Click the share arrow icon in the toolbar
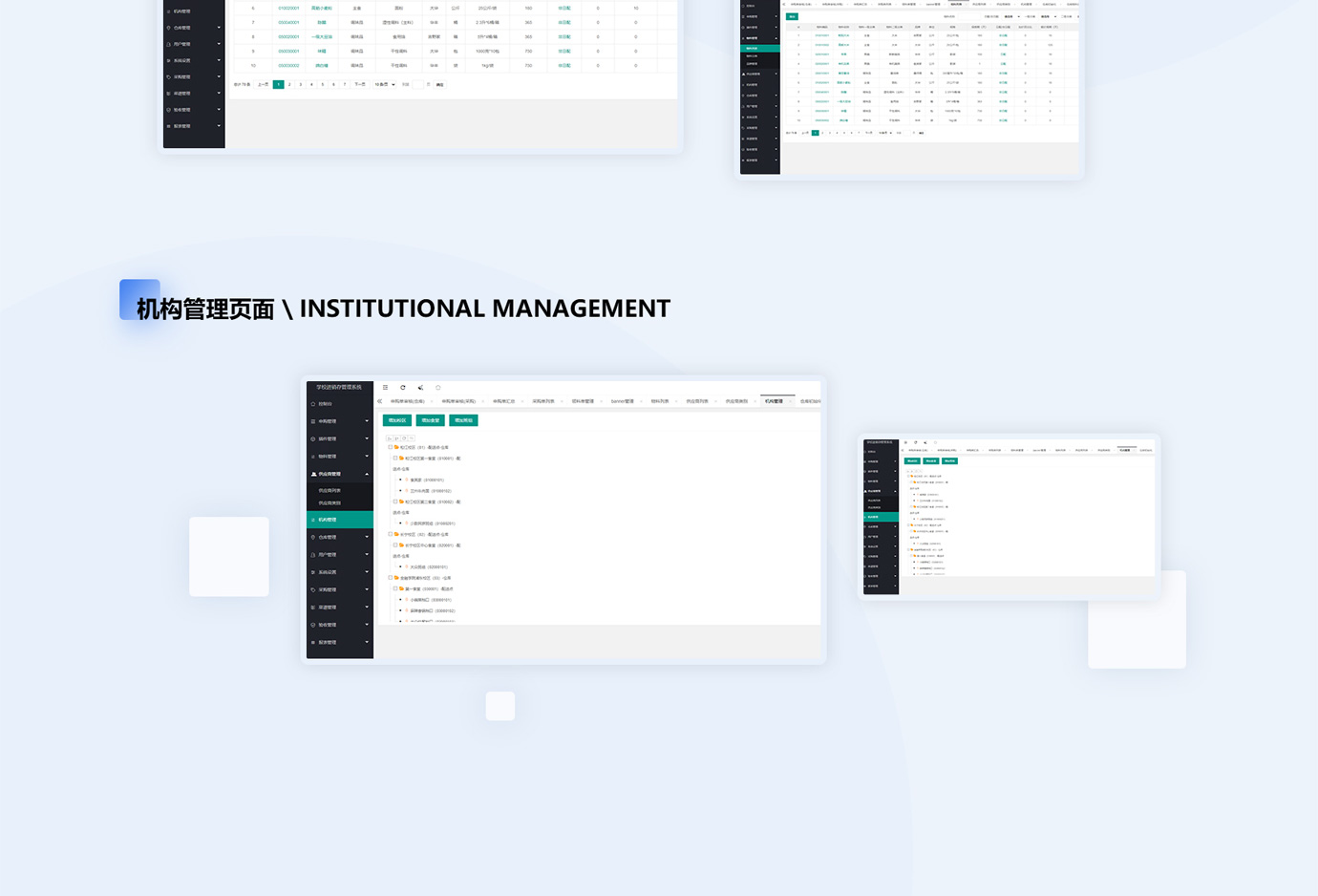 click(x=420, y=386)
